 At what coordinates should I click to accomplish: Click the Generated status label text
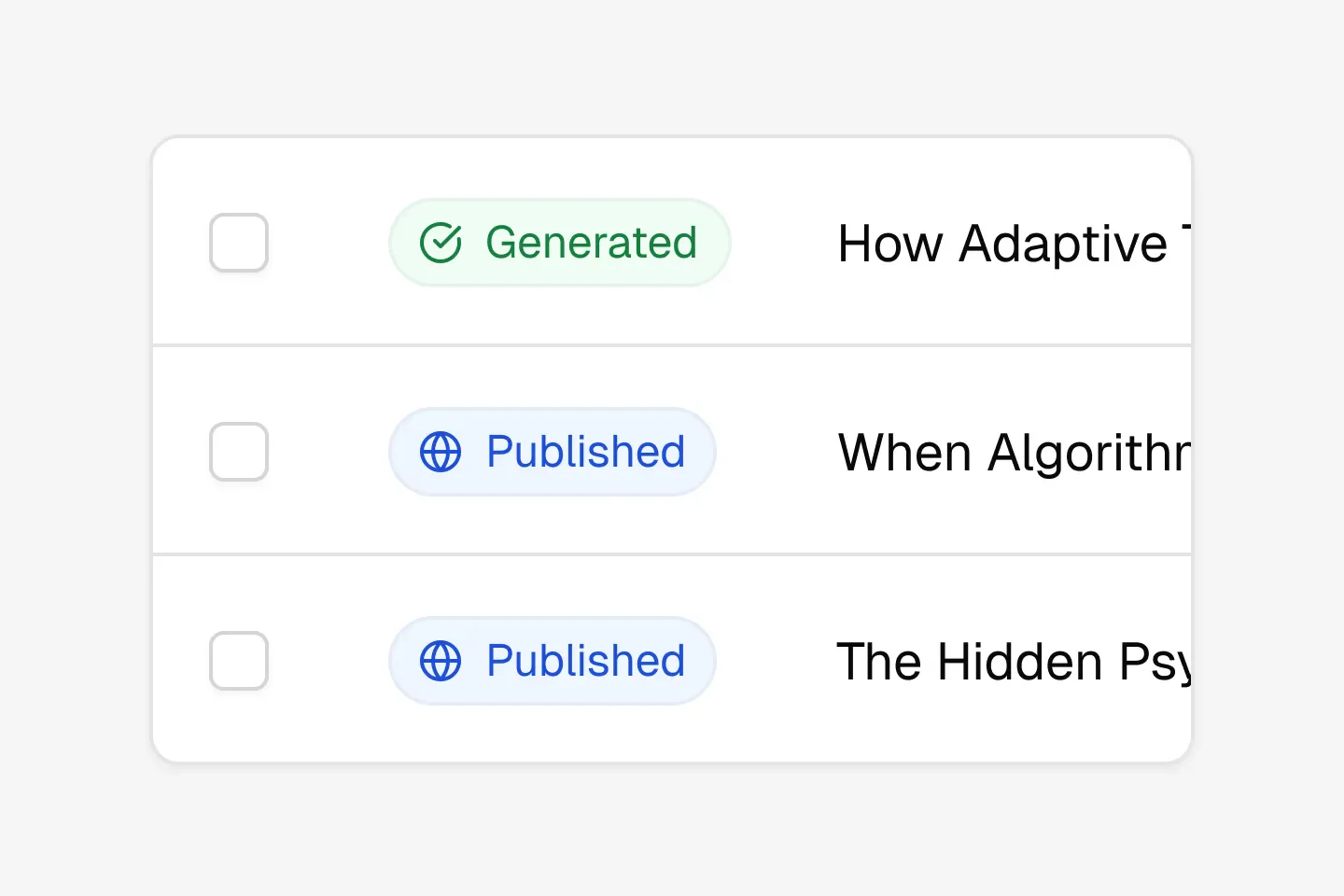590,243
